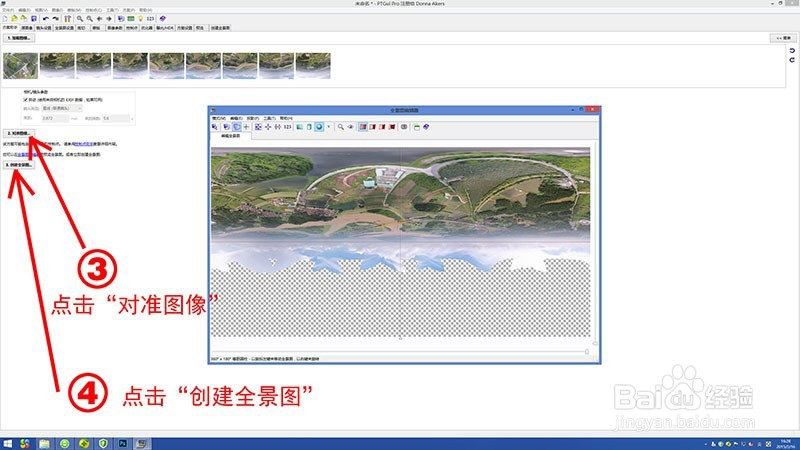Click the crop factor input field

(116, 118)
